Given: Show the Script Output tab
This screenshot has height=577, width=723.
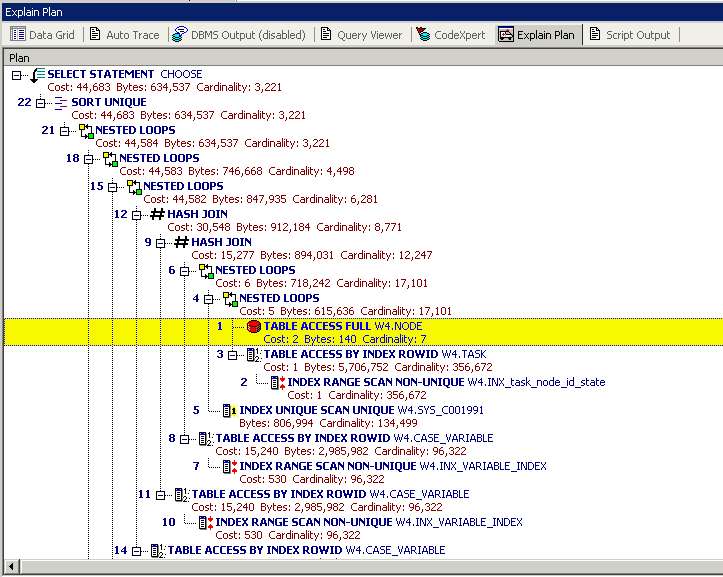Looking at the screenshot, I should click(x=629, y=35).
